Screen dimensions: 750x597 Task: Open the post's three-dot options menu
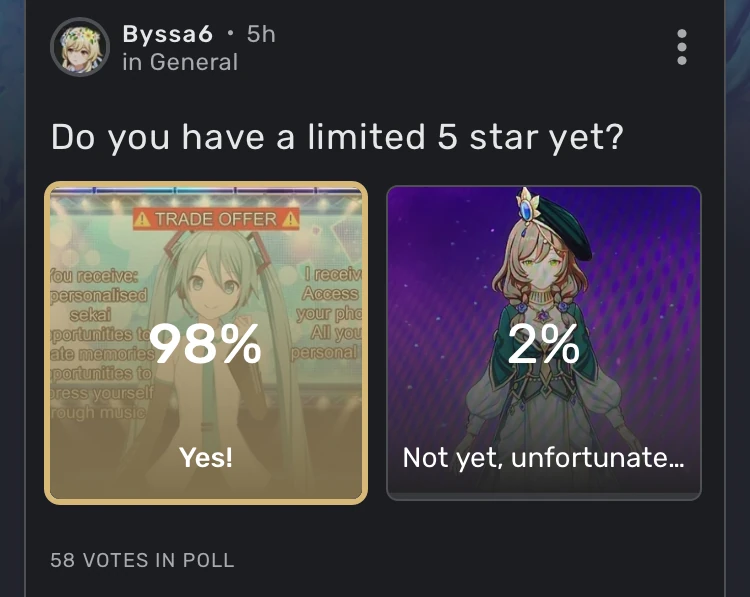pyautogui.click(x=682, y=47)
